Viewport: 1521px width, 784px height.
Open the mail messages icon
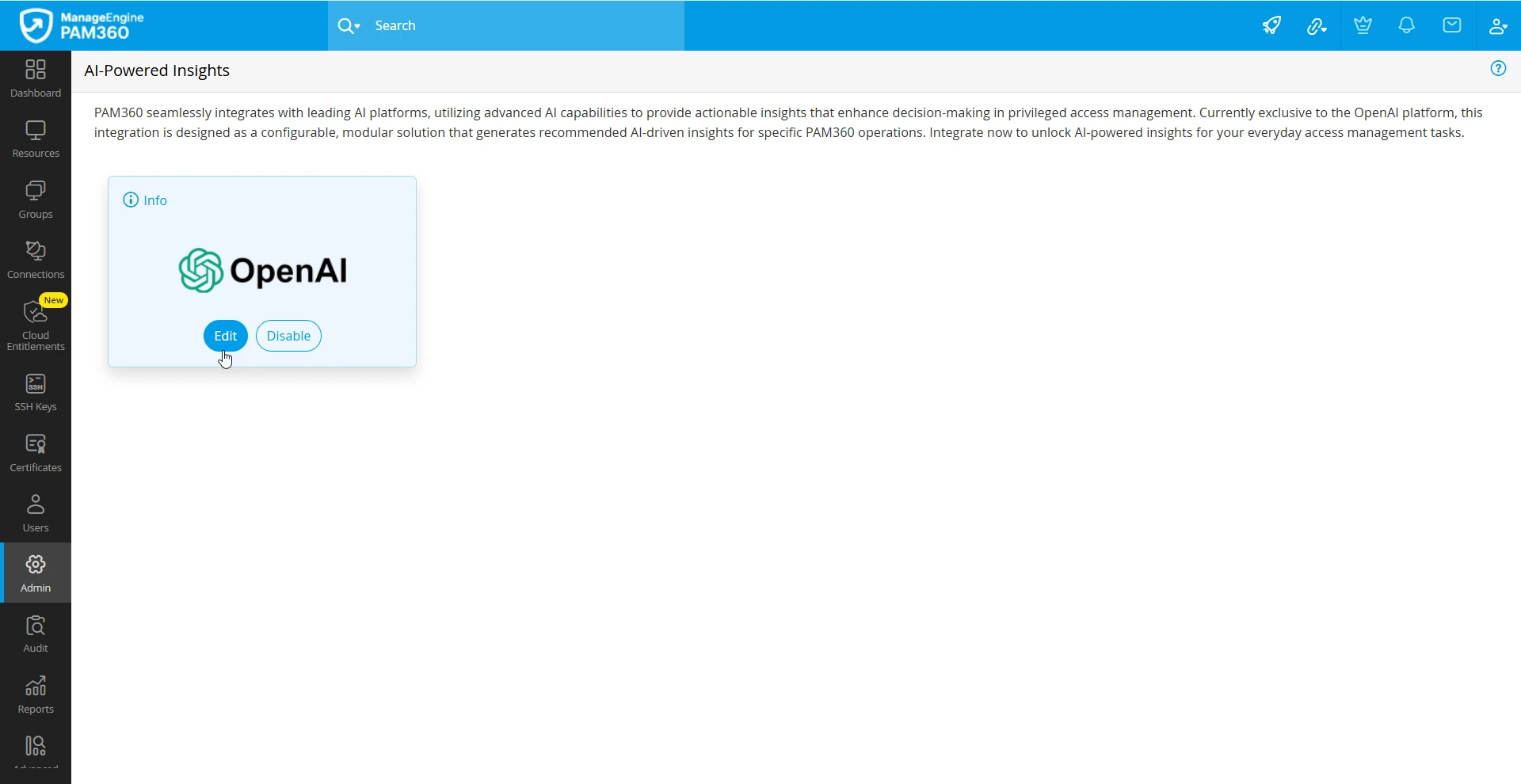click(x=1452, y=25)
